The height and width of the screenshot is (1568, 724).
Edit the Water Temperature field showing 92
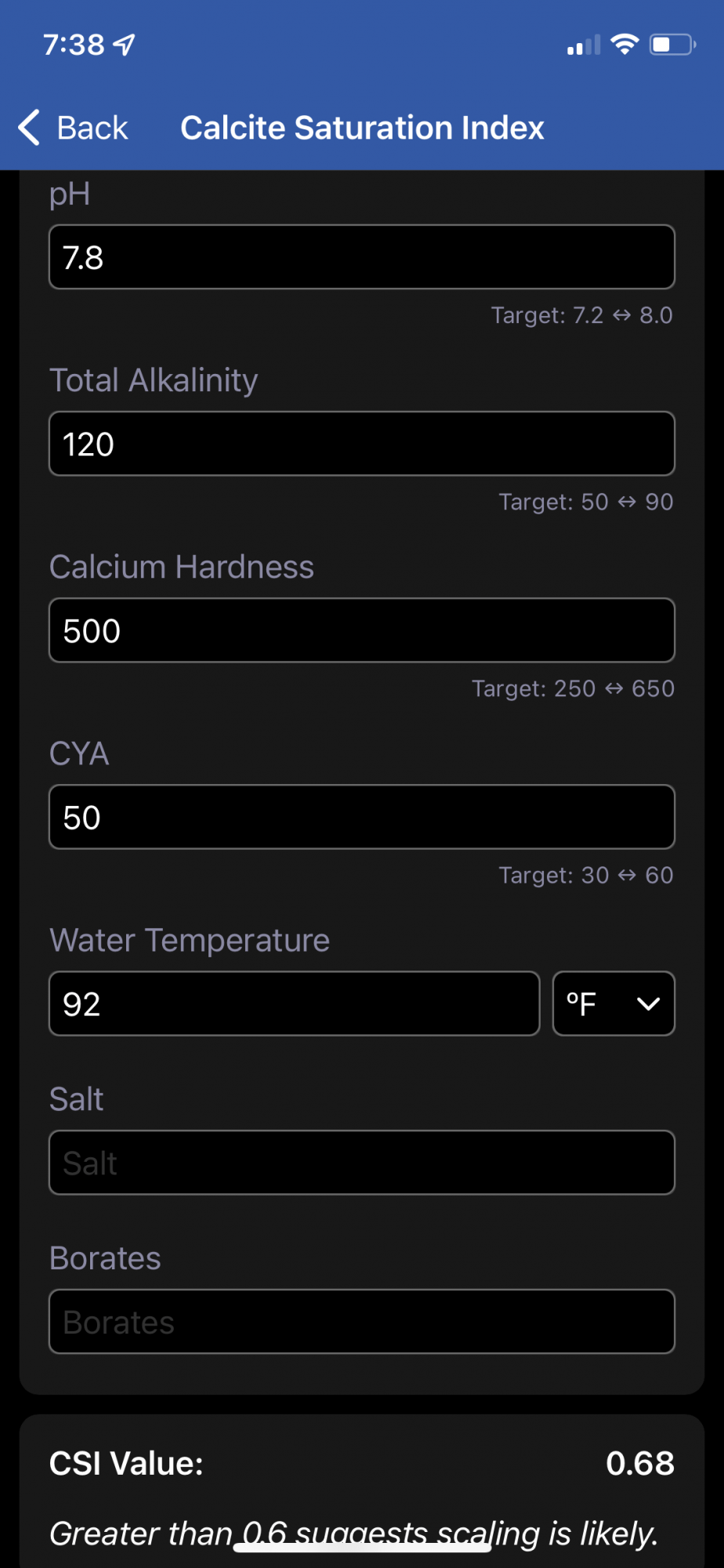[x=295, y=1004]
